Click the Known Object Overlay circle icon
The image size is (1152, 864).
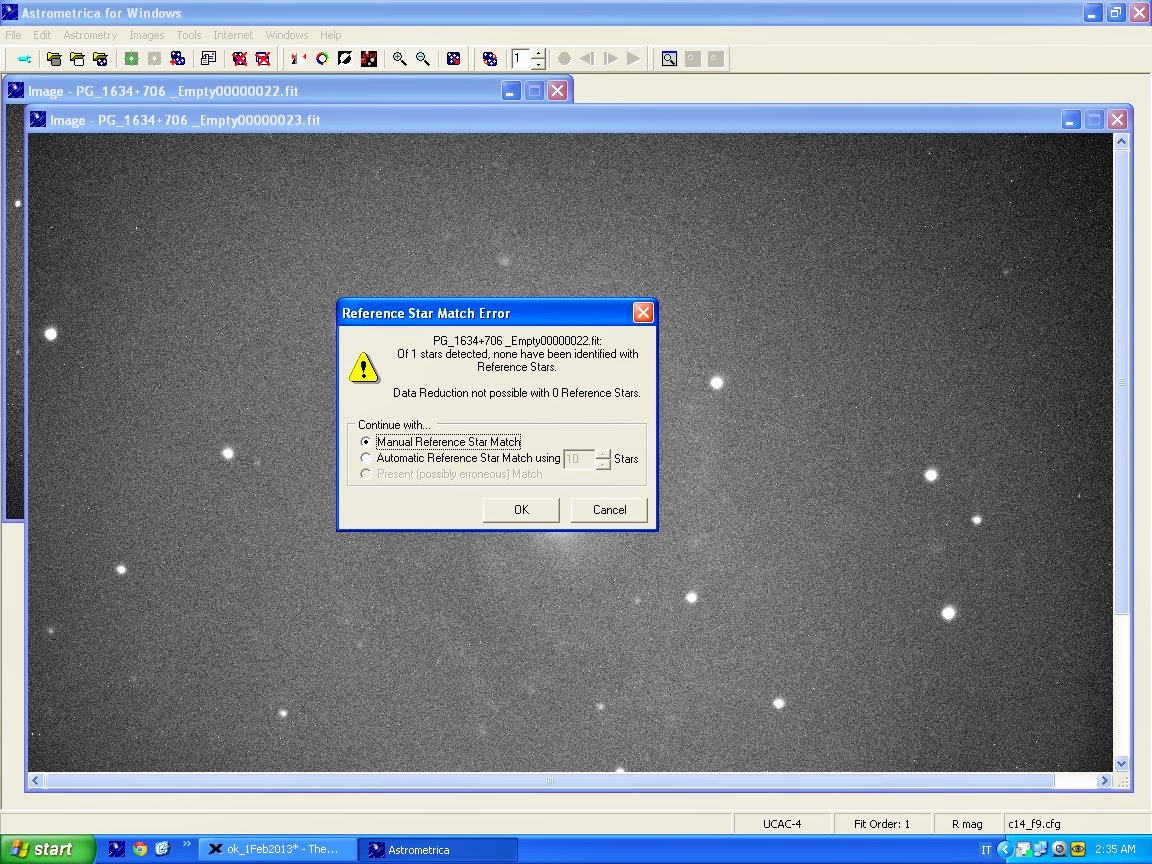pos(322,59)
